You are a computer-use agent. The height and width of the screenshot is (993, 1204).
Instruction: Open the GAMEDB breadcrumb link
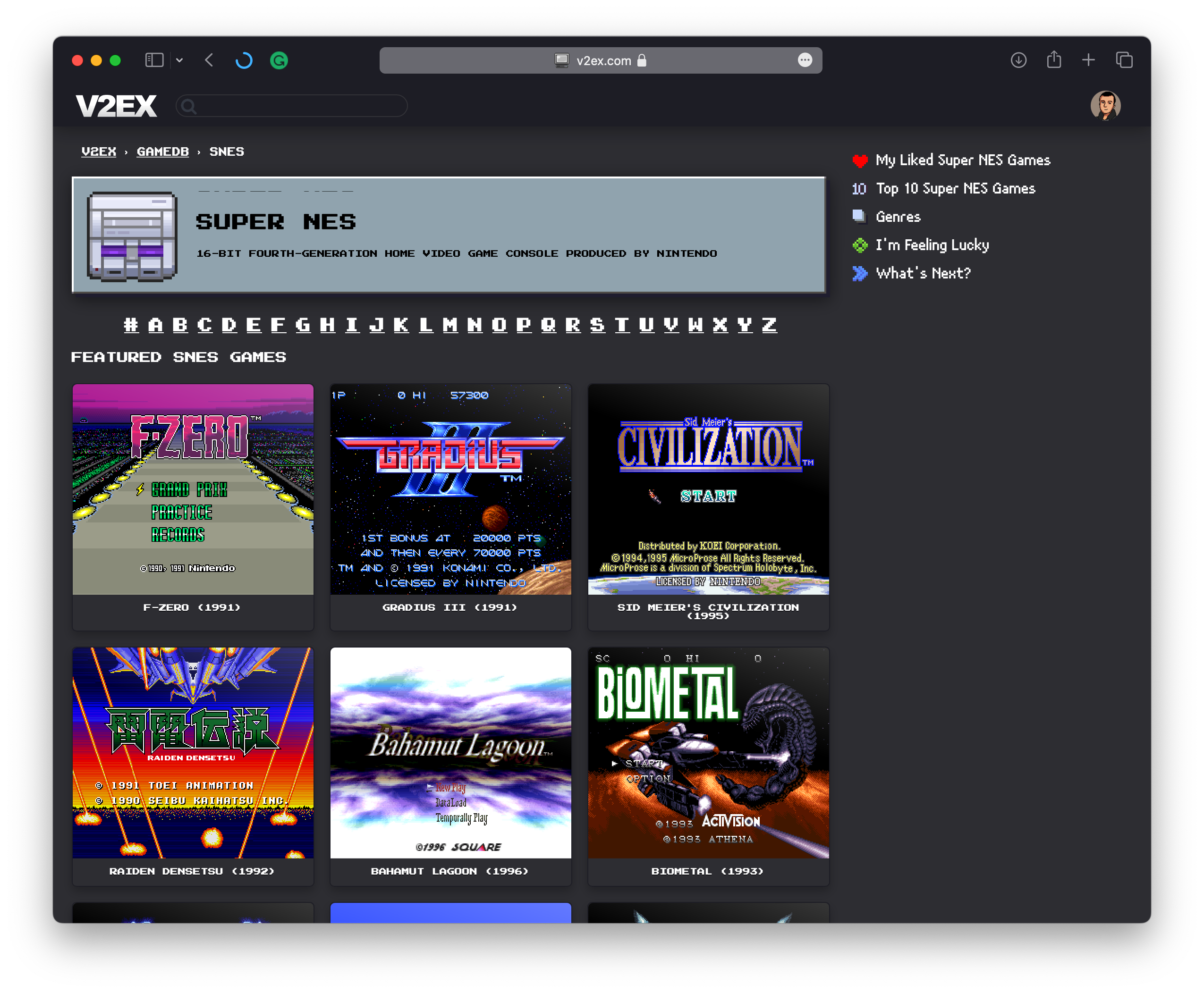(162, 151)
